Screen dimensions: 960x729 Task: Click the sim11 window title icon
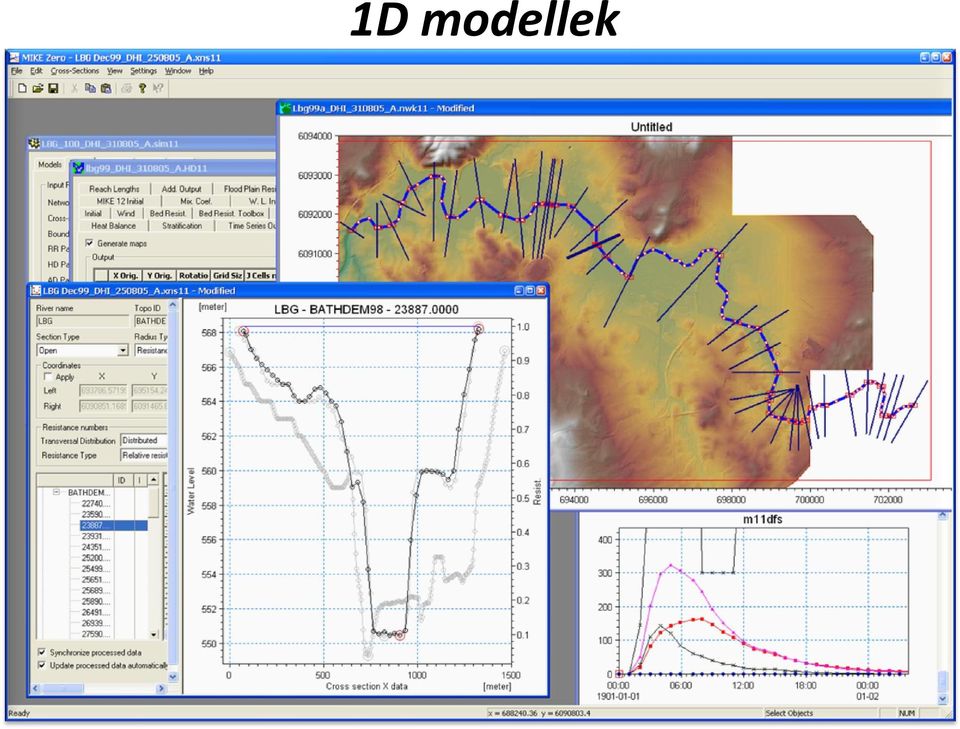[35, 144]
